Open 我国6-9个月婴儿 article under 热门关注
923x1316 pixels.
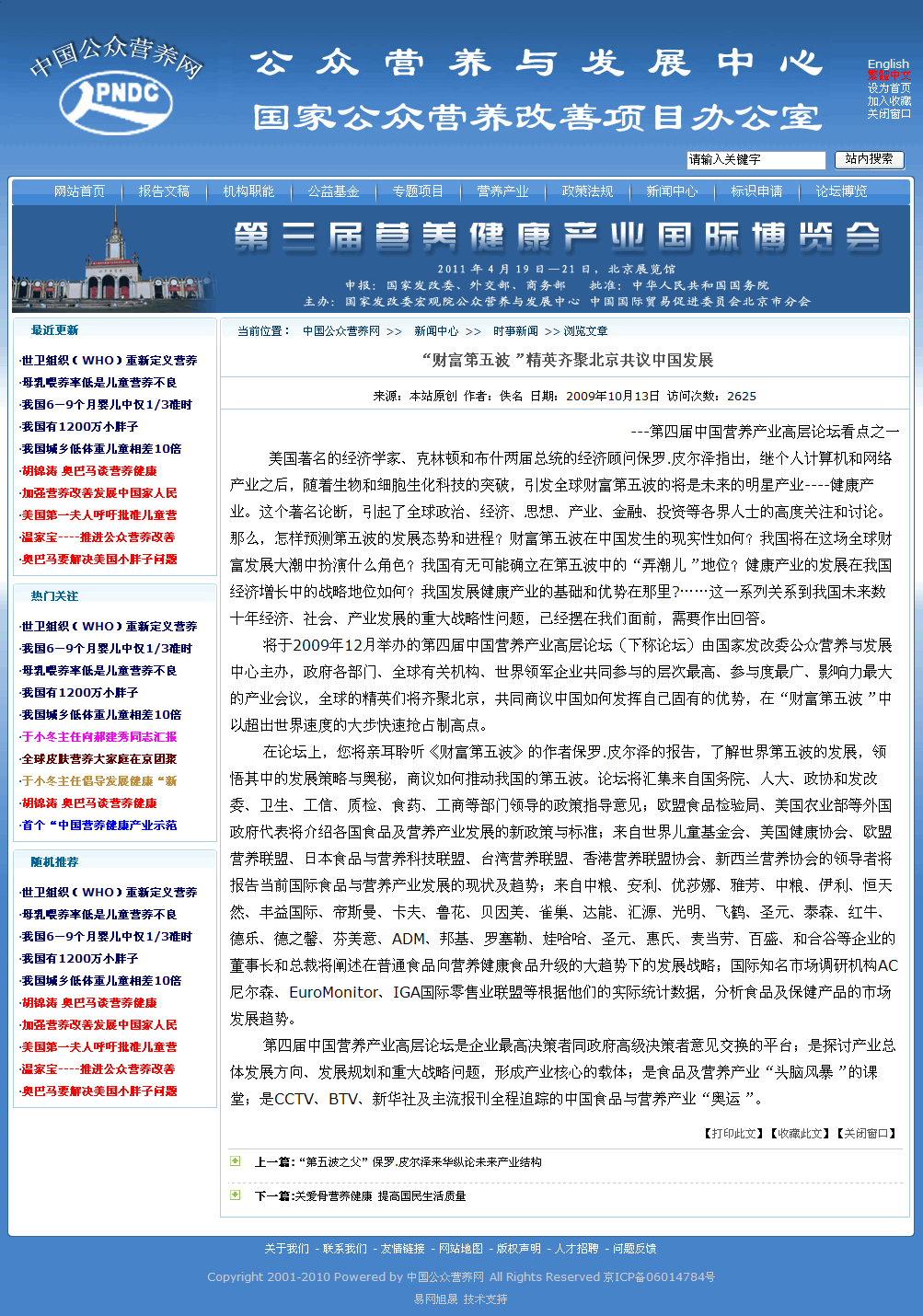click(x=106, y=649)
